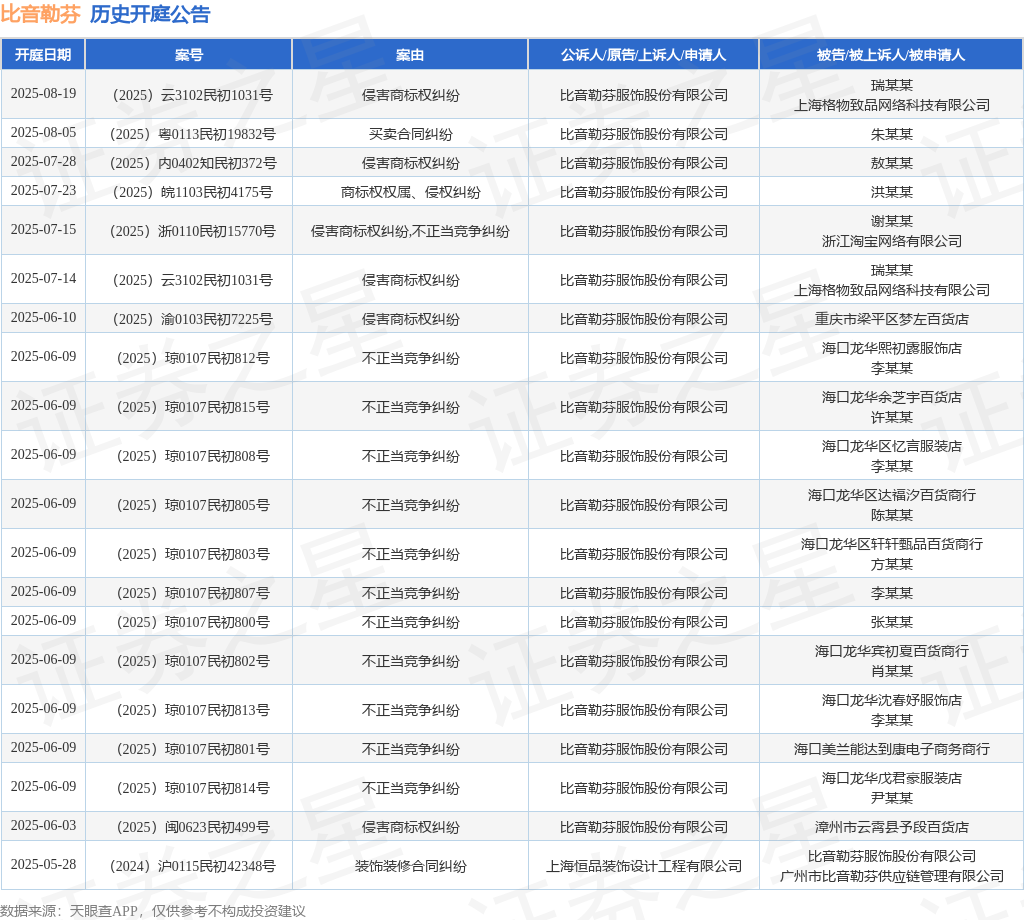
Task: Click defendant 敖某某
Action: click(x=891, y=163)
